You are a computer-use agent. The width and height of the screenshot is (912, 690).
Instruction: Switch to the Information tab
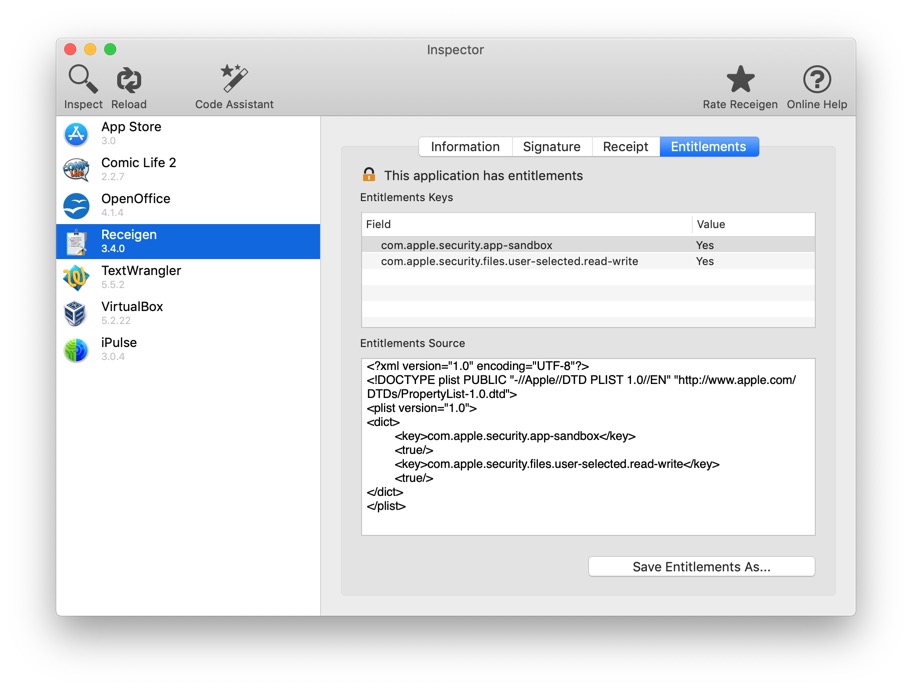[x=465, y=147]
